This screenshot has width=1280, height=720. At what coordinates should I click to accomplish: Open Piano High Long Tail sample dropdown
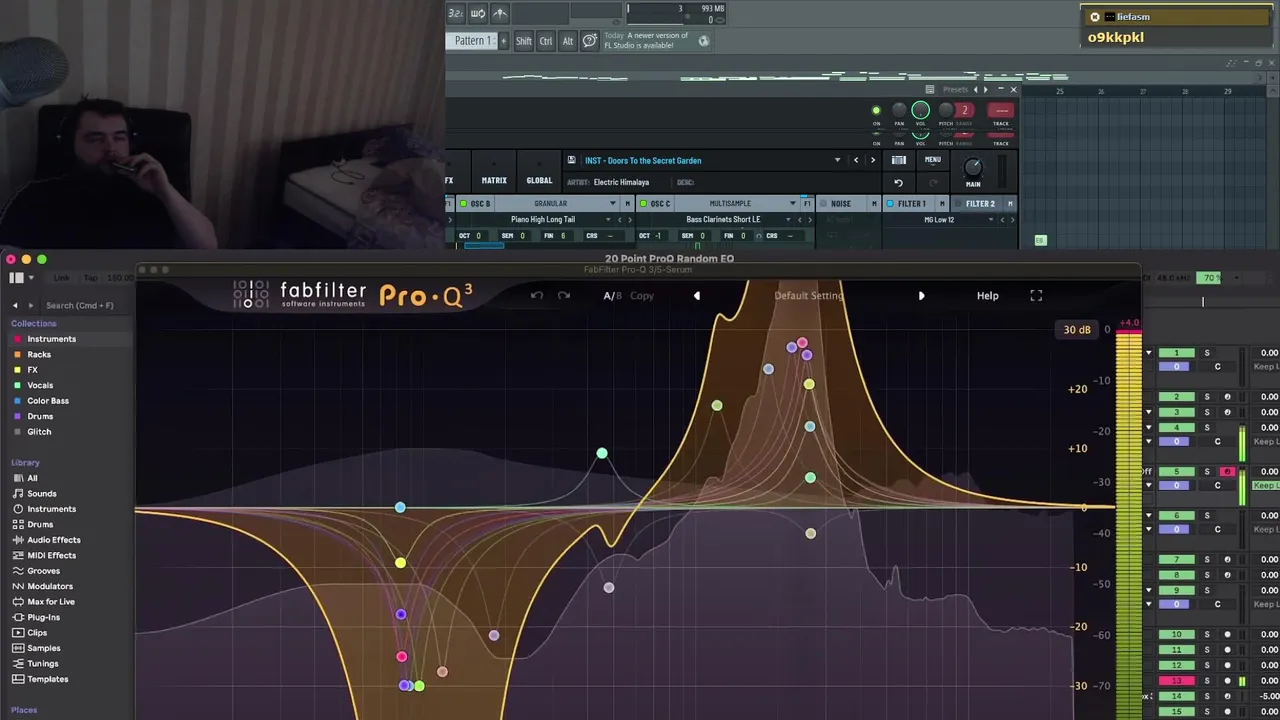point(607,220)
